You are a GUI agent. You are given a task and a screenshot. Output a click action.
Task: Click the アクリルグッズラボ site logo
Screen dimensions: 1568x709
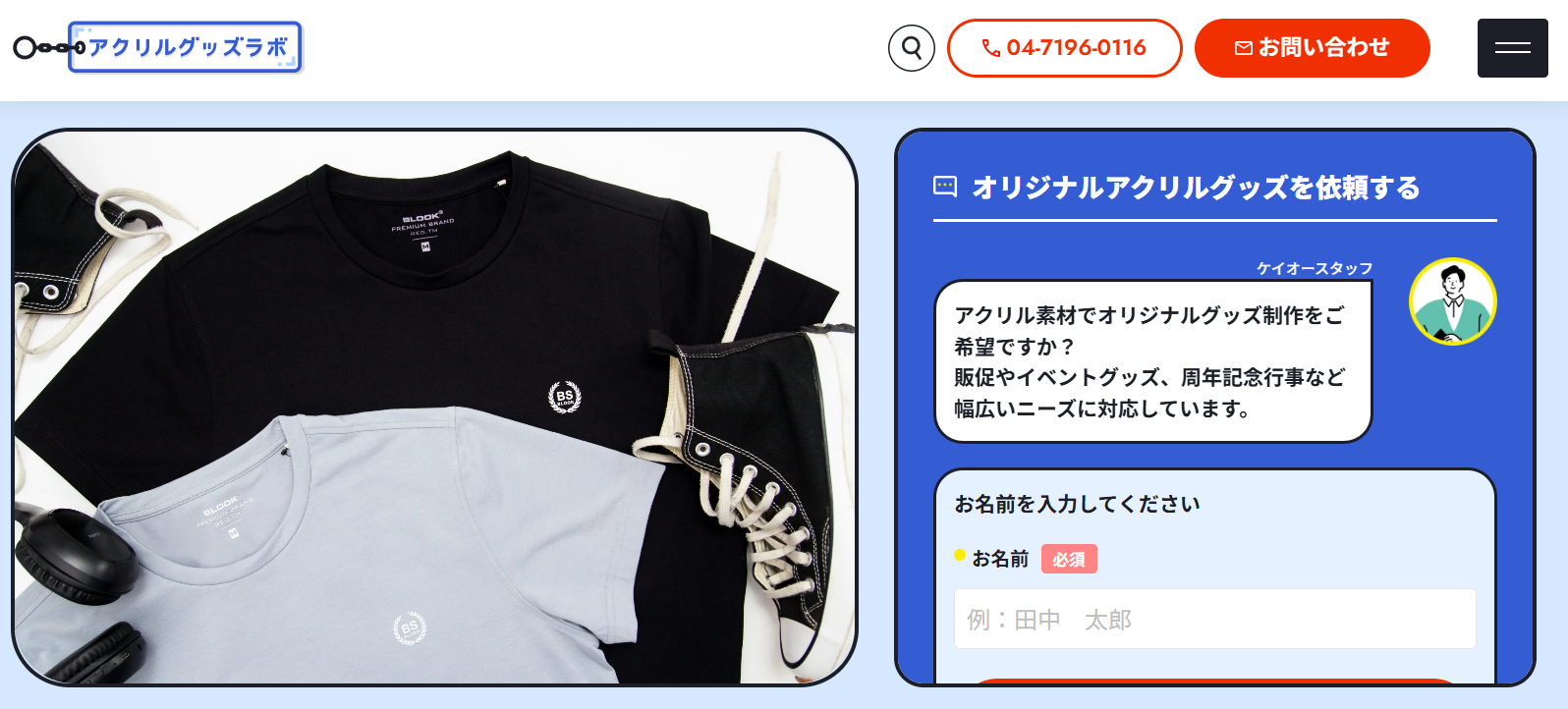click(186, 47)
